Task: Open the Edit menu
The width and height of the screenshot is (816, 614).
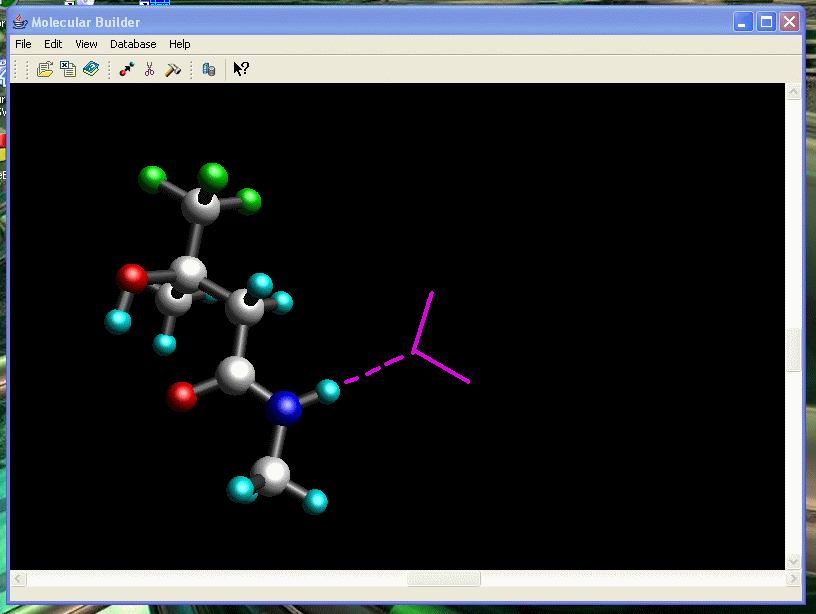Action: [x=53, y=44]
